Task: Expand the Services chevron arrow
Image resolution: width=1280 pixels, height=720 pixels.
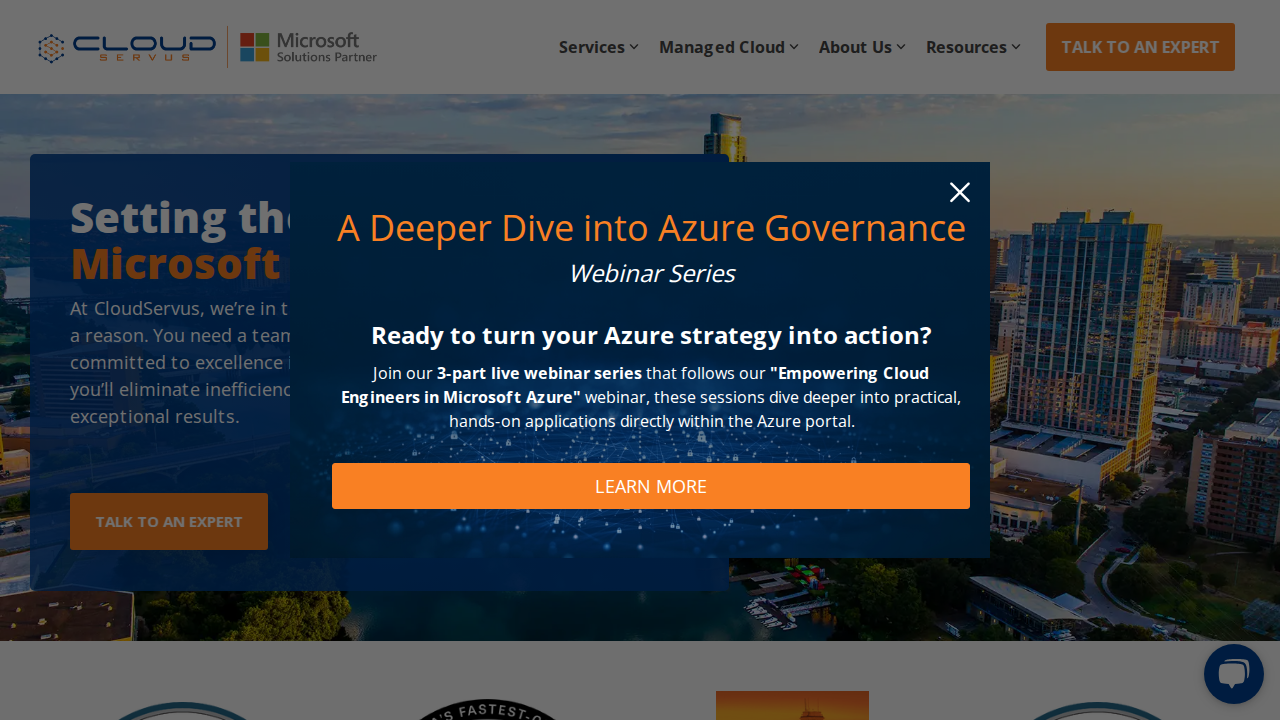Action: pyautogui.click(x=634, y=47)
